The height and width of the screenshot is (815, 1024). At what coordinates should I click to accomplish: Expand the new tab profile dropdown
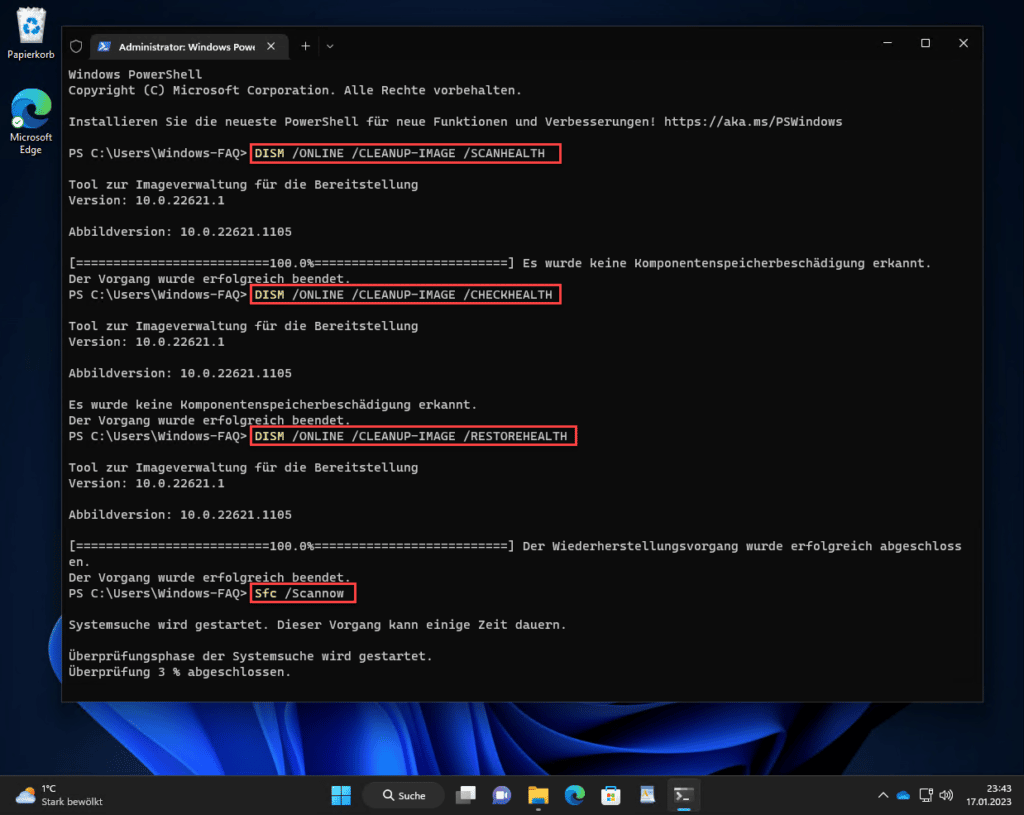330,46
